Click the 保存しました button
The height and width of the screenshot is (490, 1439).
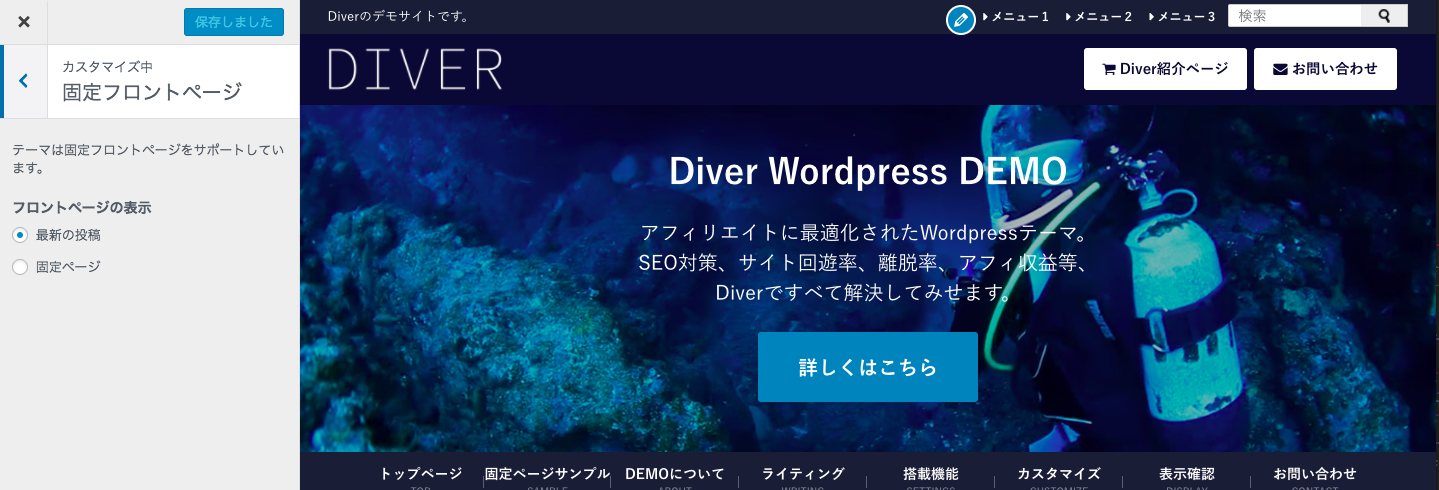coord(233,22)
